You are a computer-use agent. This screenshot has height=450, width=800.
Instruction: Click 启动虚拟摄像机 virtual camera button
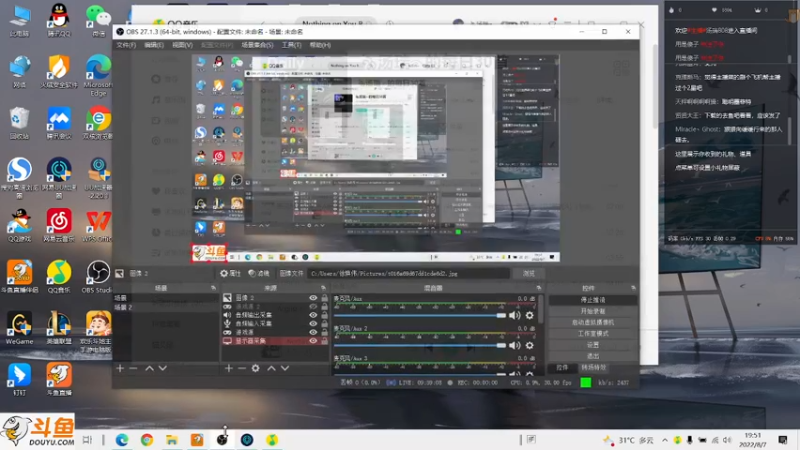coord(592,322)
